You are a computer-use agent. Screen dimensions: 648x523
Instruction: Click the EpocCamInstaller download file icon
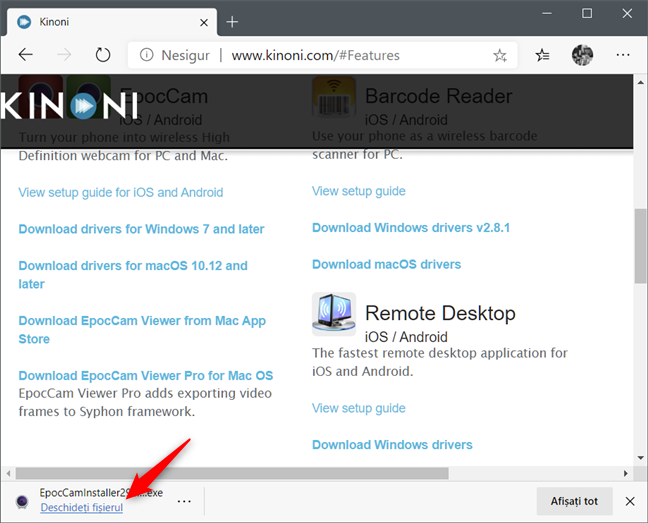pos(22,501)
